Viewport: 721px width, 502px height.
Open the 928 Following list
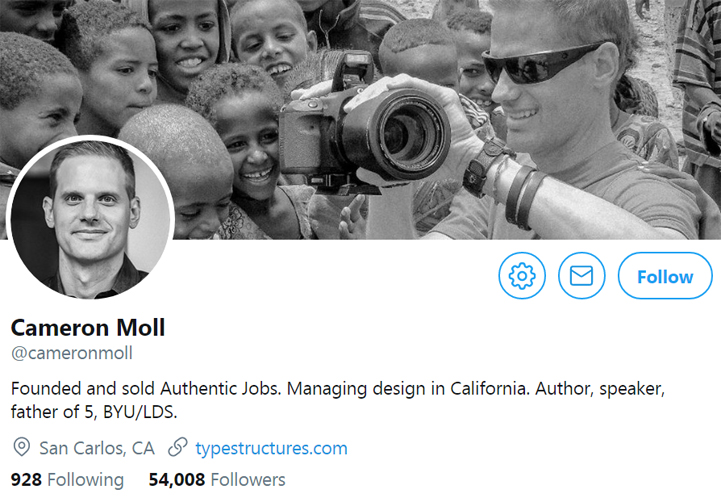pos(67,479)
